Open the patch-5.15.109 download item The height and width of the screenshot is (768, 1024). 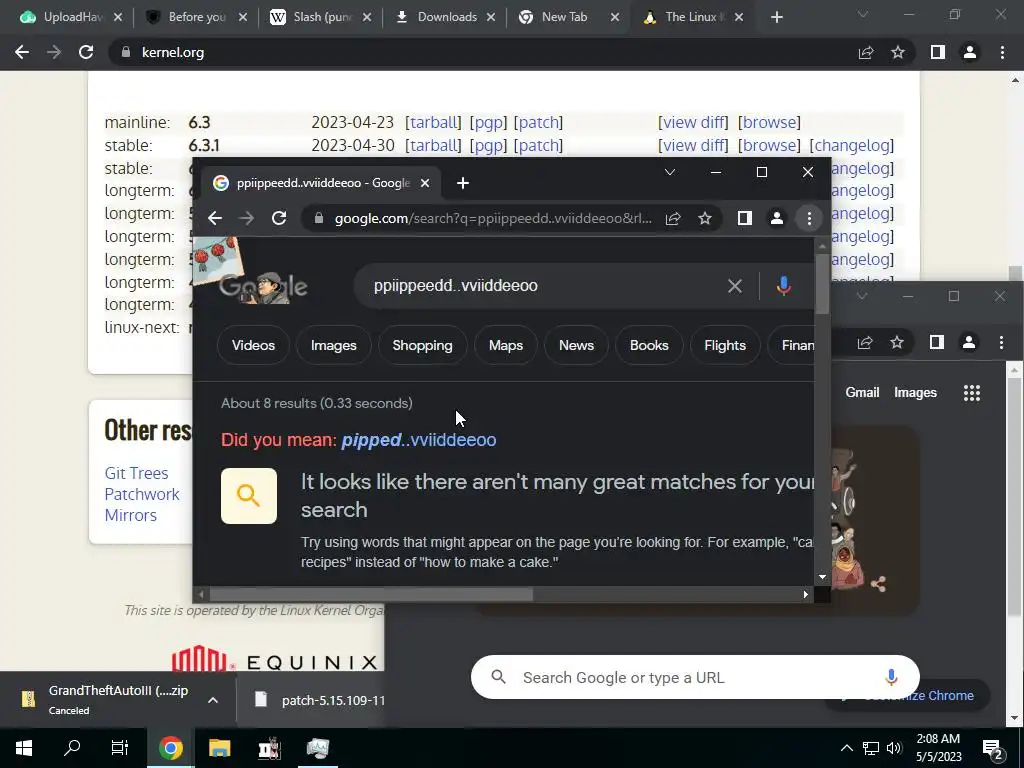click(x=319, y=700)
